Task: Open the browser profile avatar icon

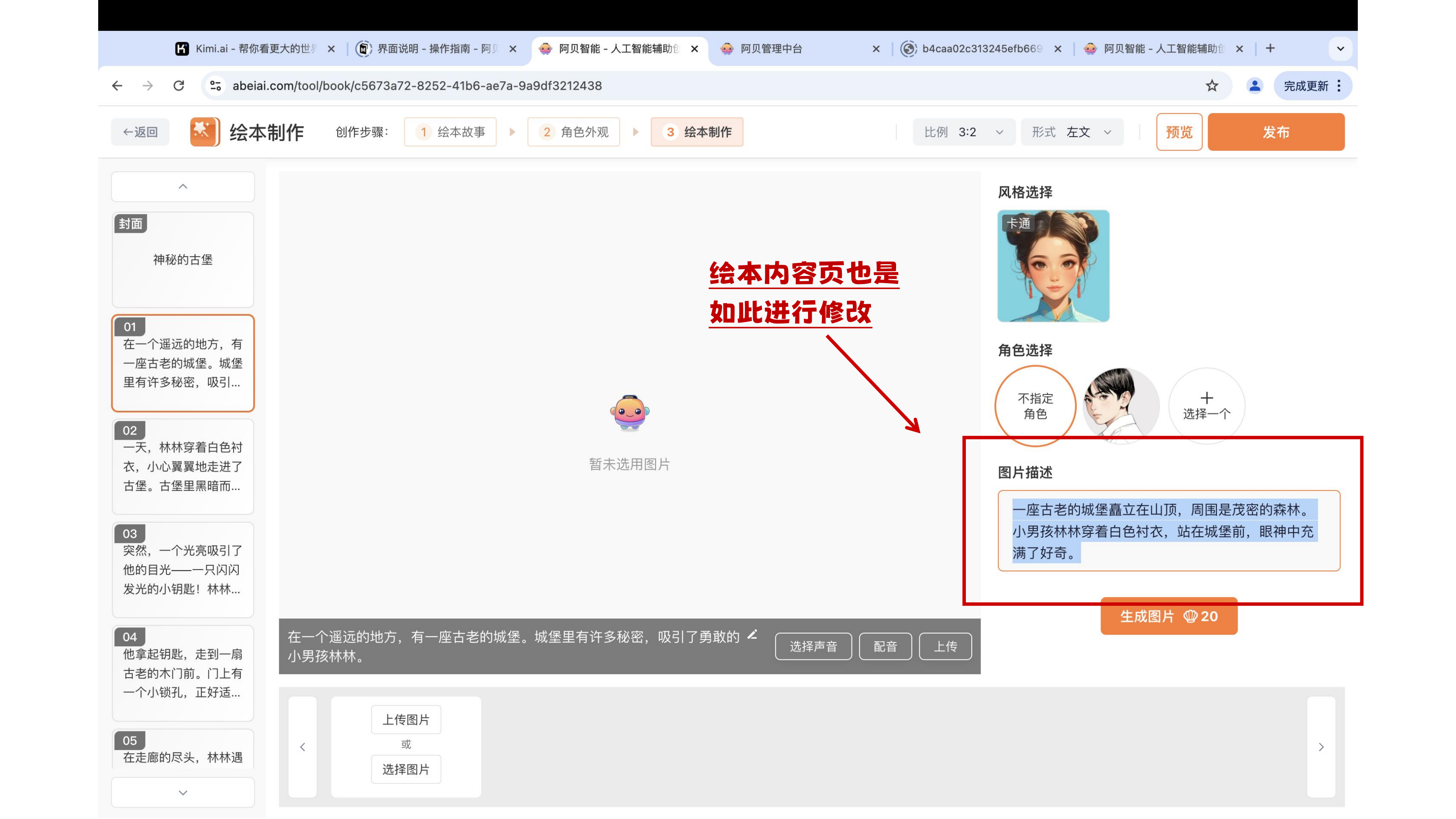Action: pyautogui.click(x=1255, y=85)
